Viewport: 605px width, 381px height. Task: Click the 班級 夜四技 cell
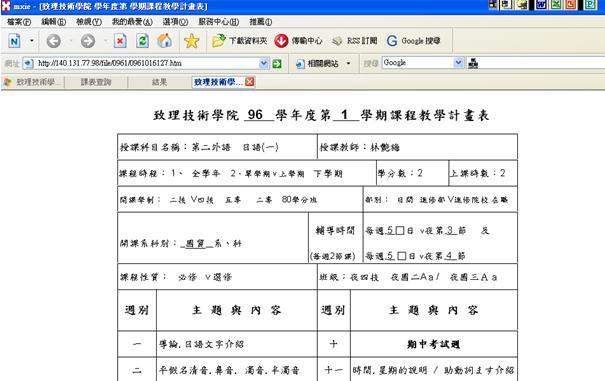pyautogui.click(x=417, y=277)
